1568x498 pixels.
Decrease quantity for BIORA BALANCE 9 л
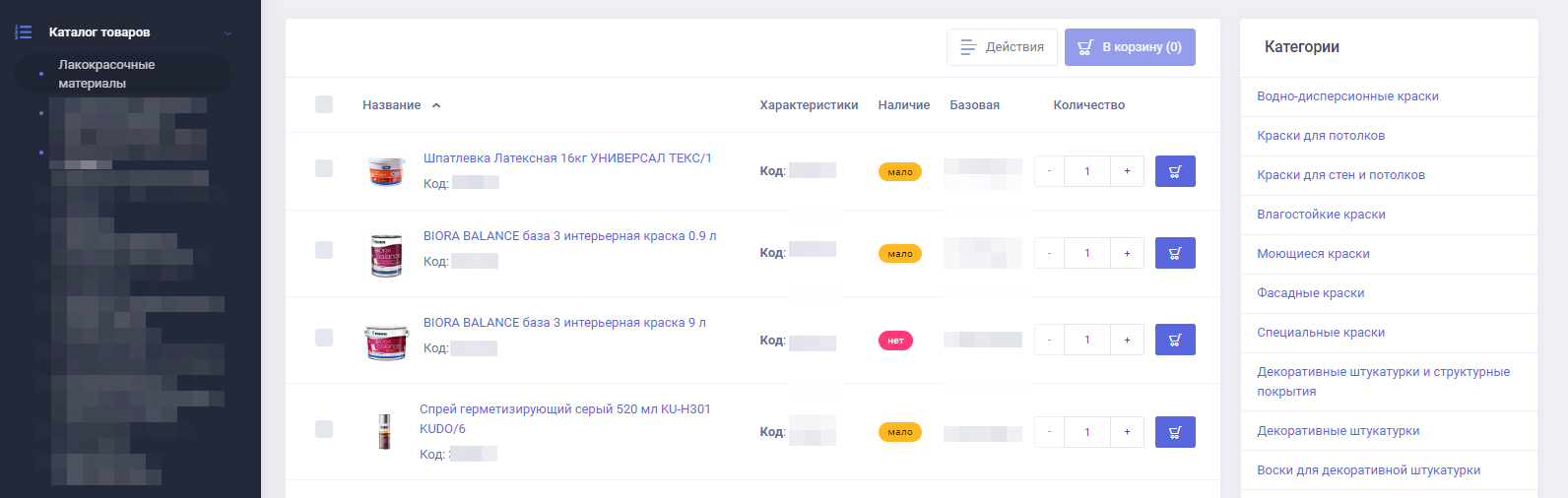[x=1049, y=340]
